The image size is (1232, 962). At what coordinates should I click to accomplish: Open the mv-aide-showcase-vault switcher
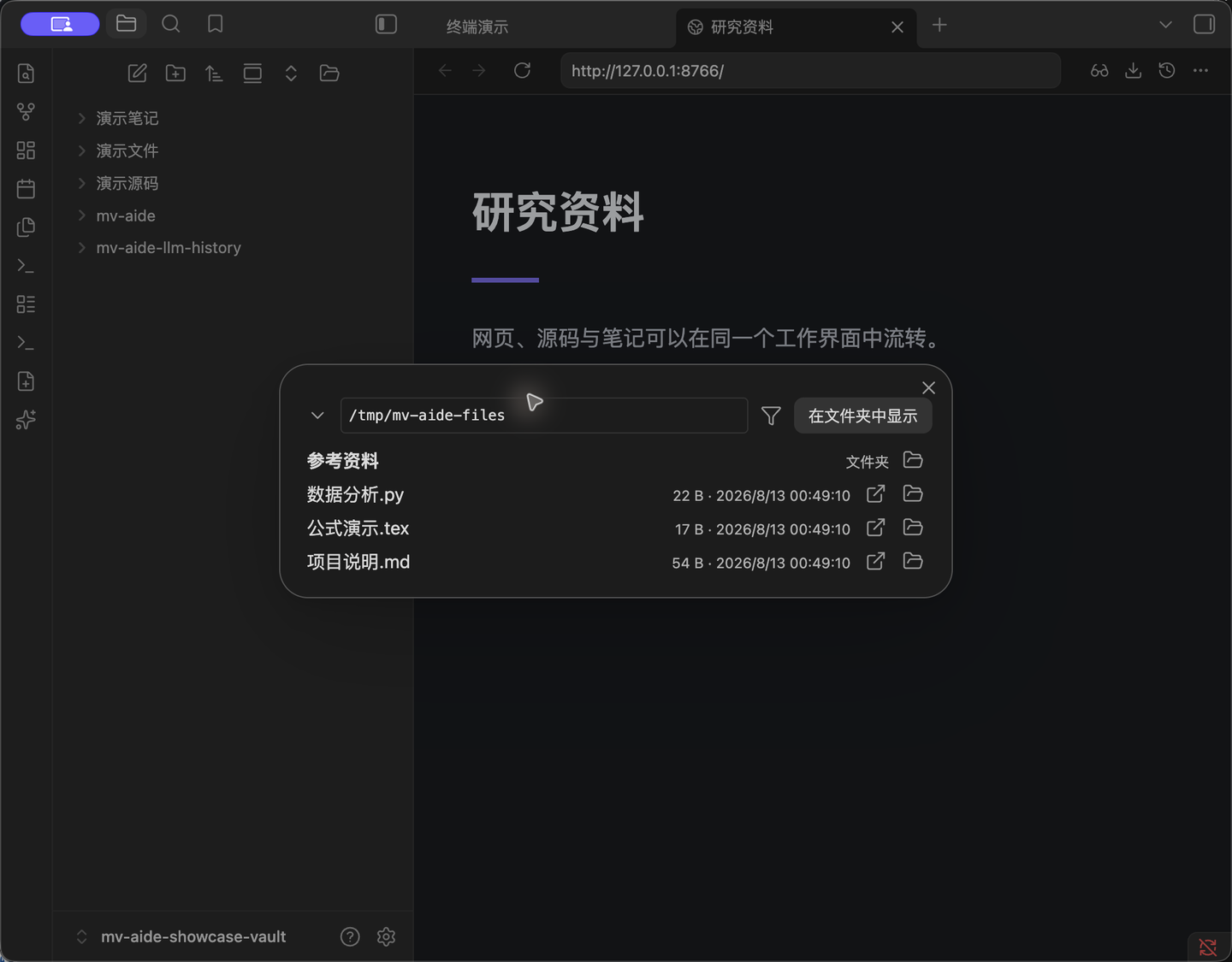click(x=181, y=936)
